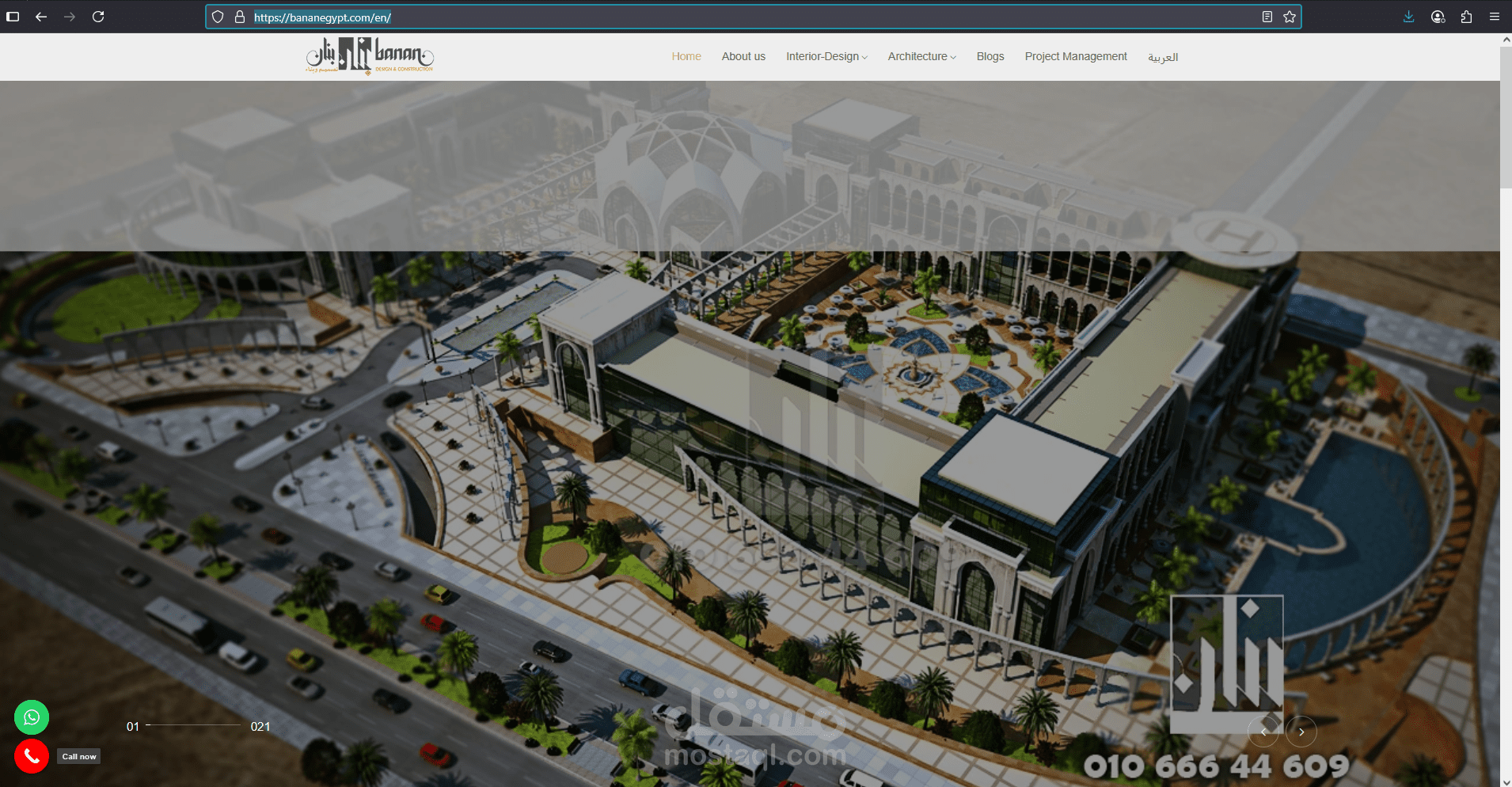The width and height of the screenshot is (1512, 787).
Task: Open the tracking protection shield icon
Action: coord(218,17)
